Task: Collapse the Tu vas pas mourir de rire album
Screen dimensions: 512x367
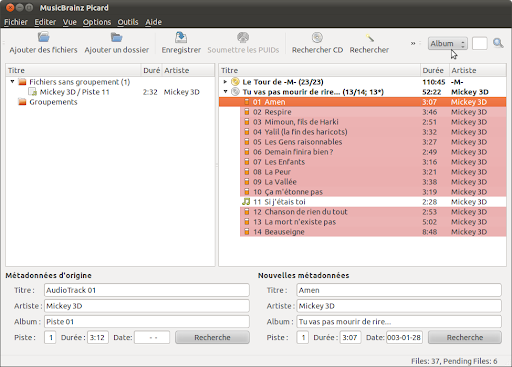Action: (x=225, y=91)
